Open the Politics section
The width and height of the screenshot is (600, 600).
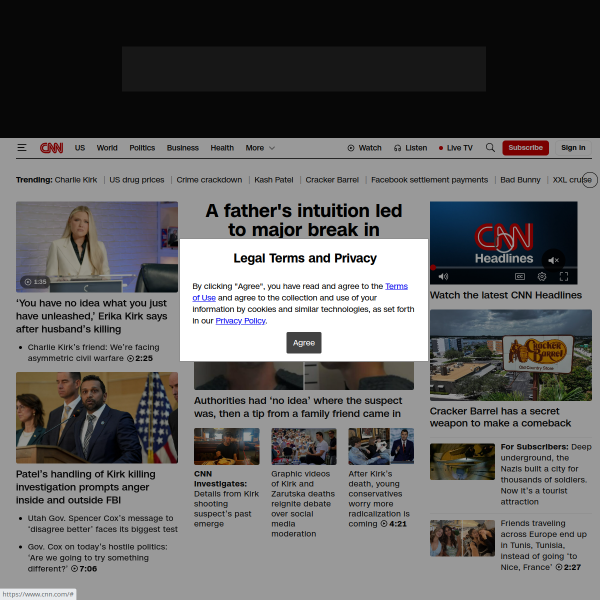(142, 148)
